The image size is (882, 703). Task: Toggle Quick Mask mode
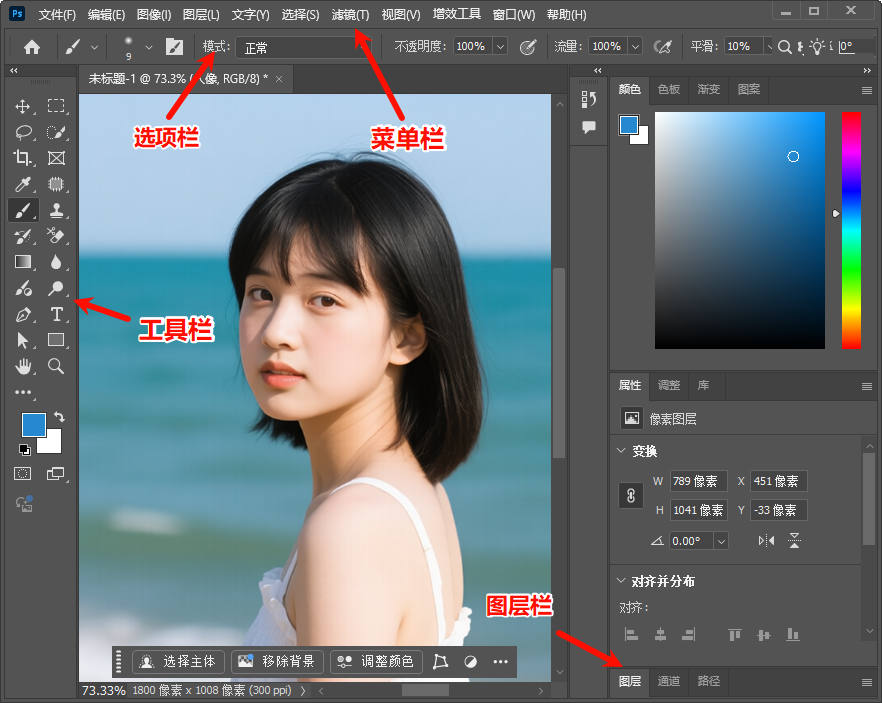23,473
